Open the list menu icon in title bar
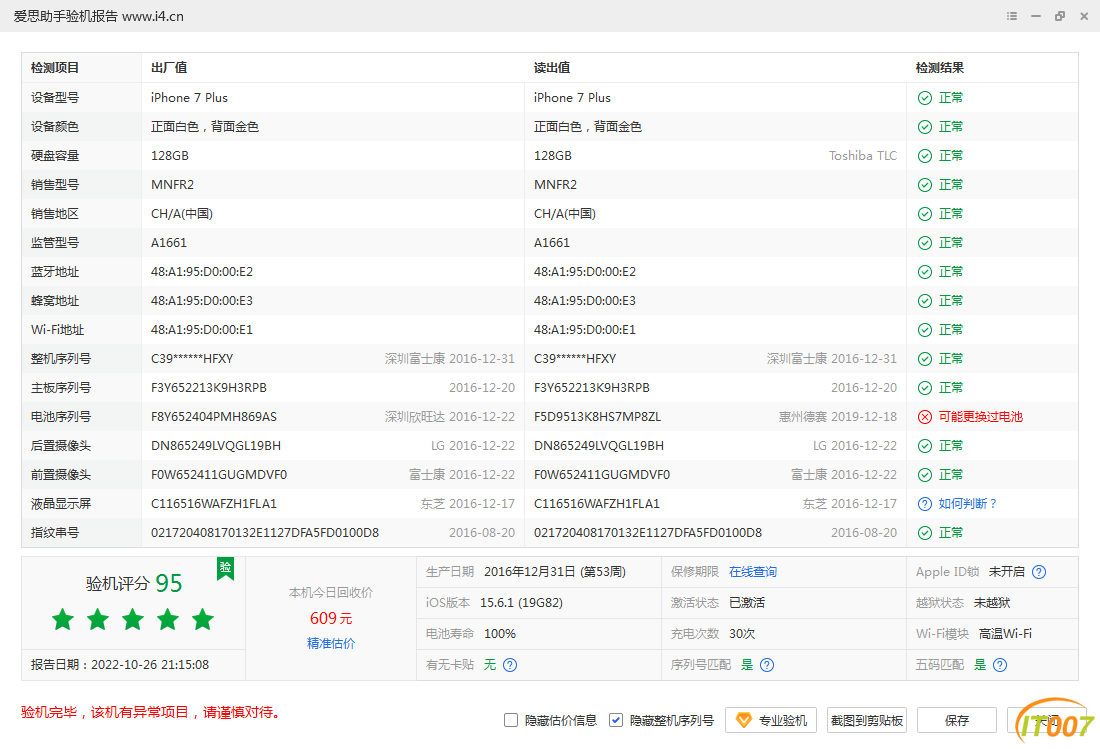 pos(1012,16)
